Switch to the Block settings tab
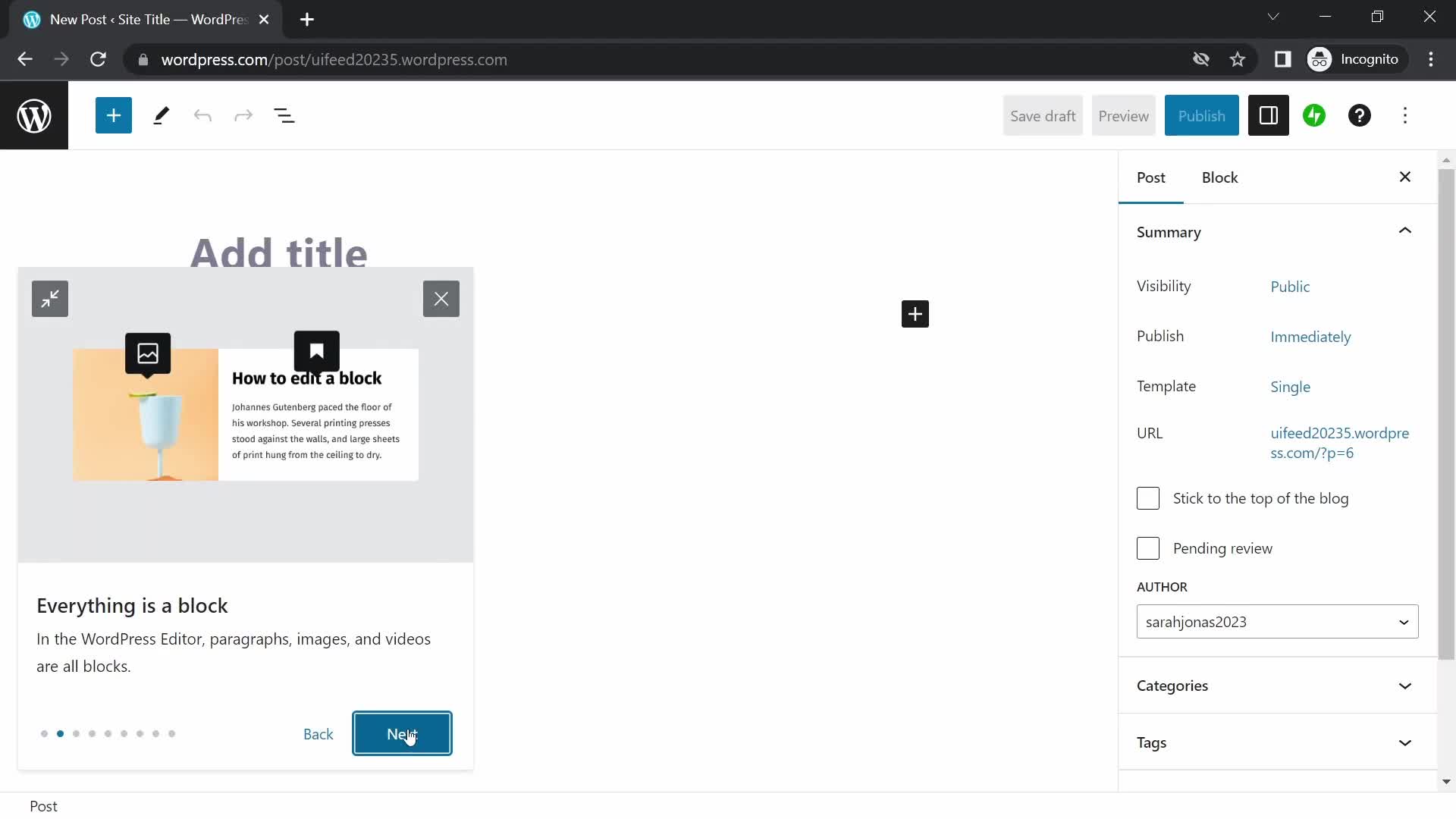This screenshot has height=819, width=1456. [1220, 177]
